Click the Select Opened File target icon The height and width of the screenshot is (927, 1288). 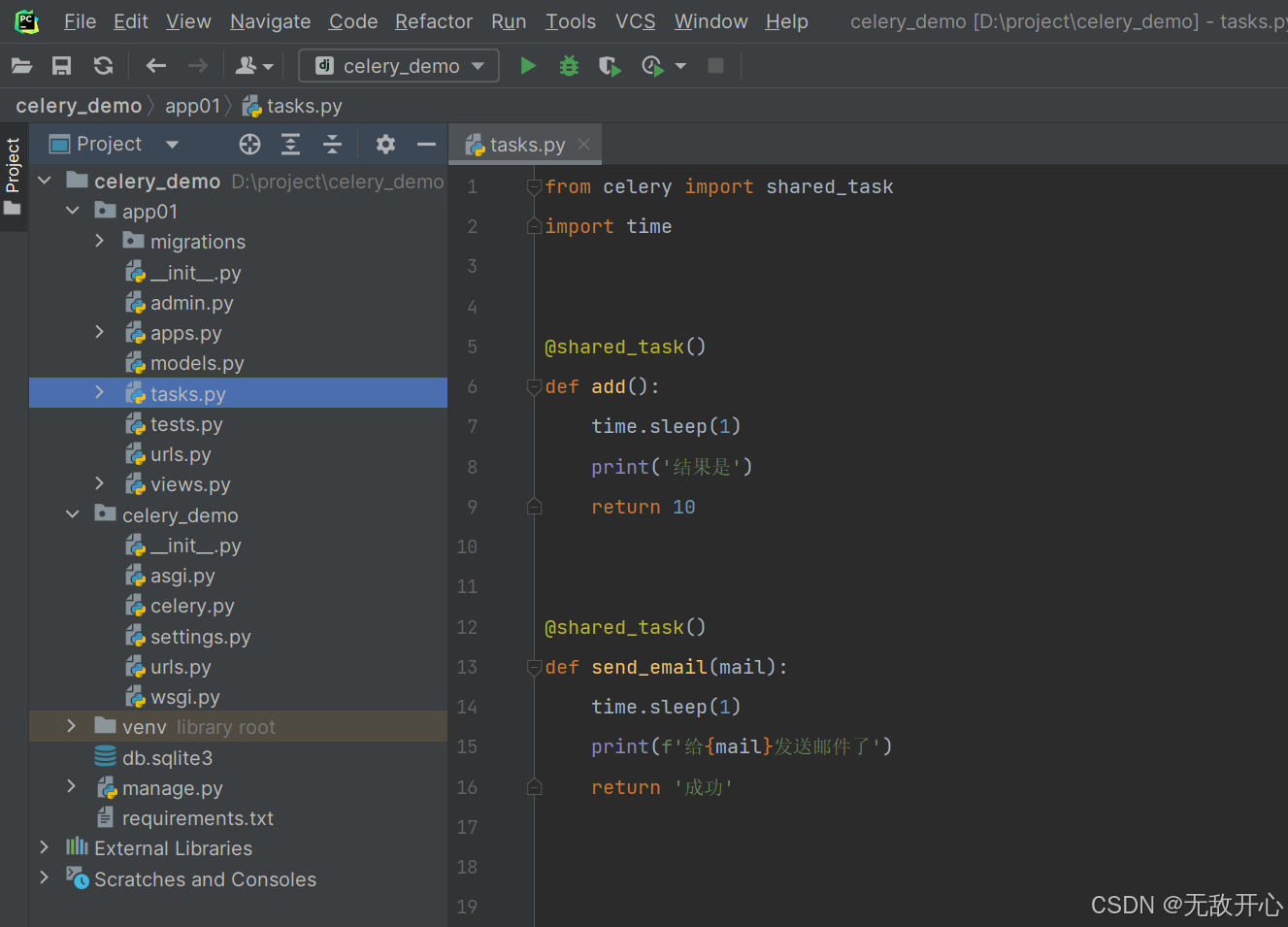click(249, 145)
